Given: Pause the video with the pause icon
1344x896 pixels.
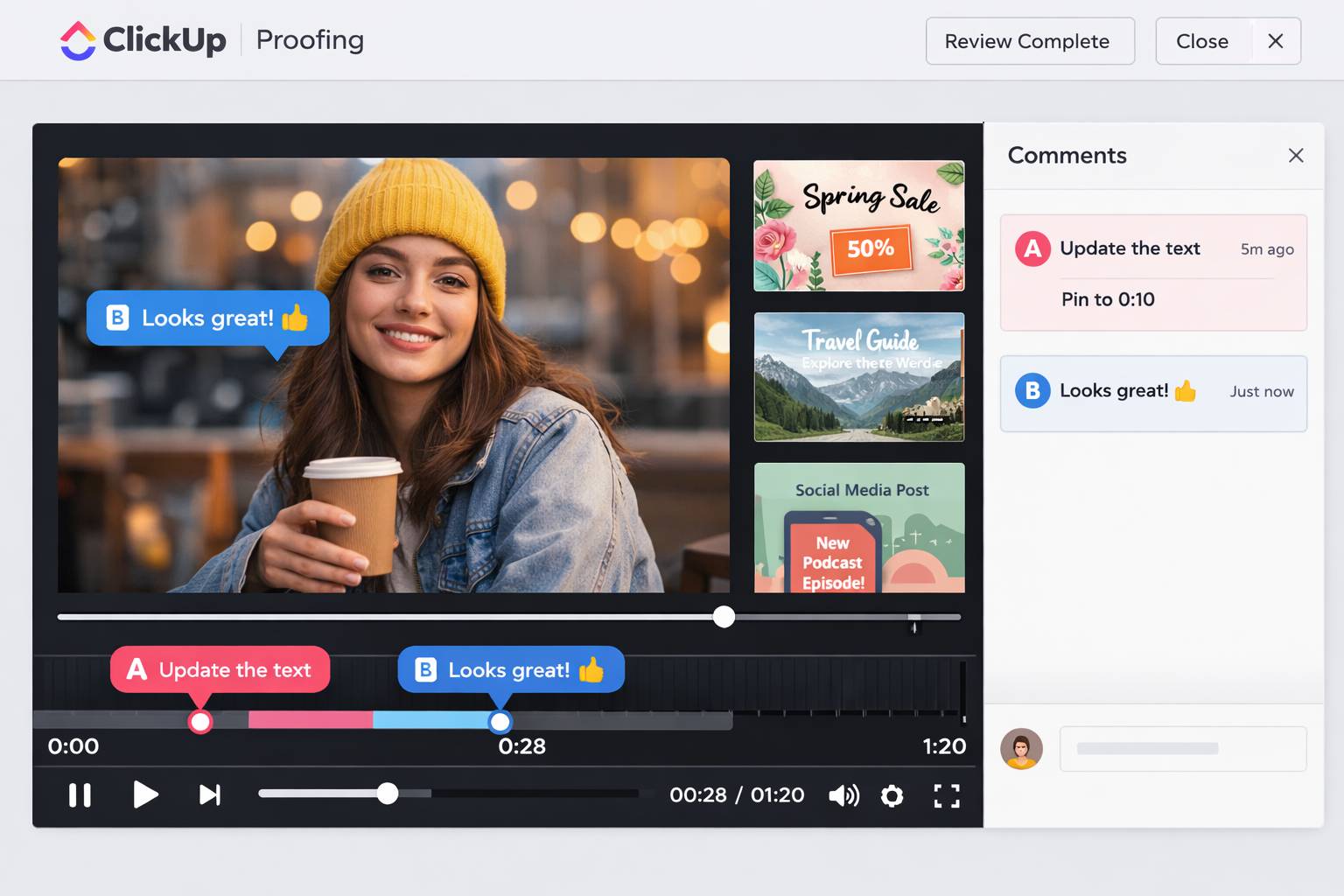Looking at the screenshot, I should pos(80,794).
